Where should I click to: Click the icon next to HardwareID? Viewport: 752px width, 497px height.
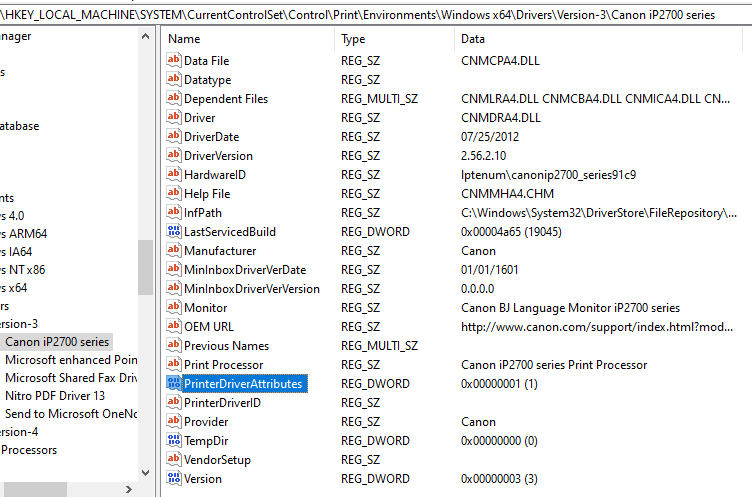point(174,174)
